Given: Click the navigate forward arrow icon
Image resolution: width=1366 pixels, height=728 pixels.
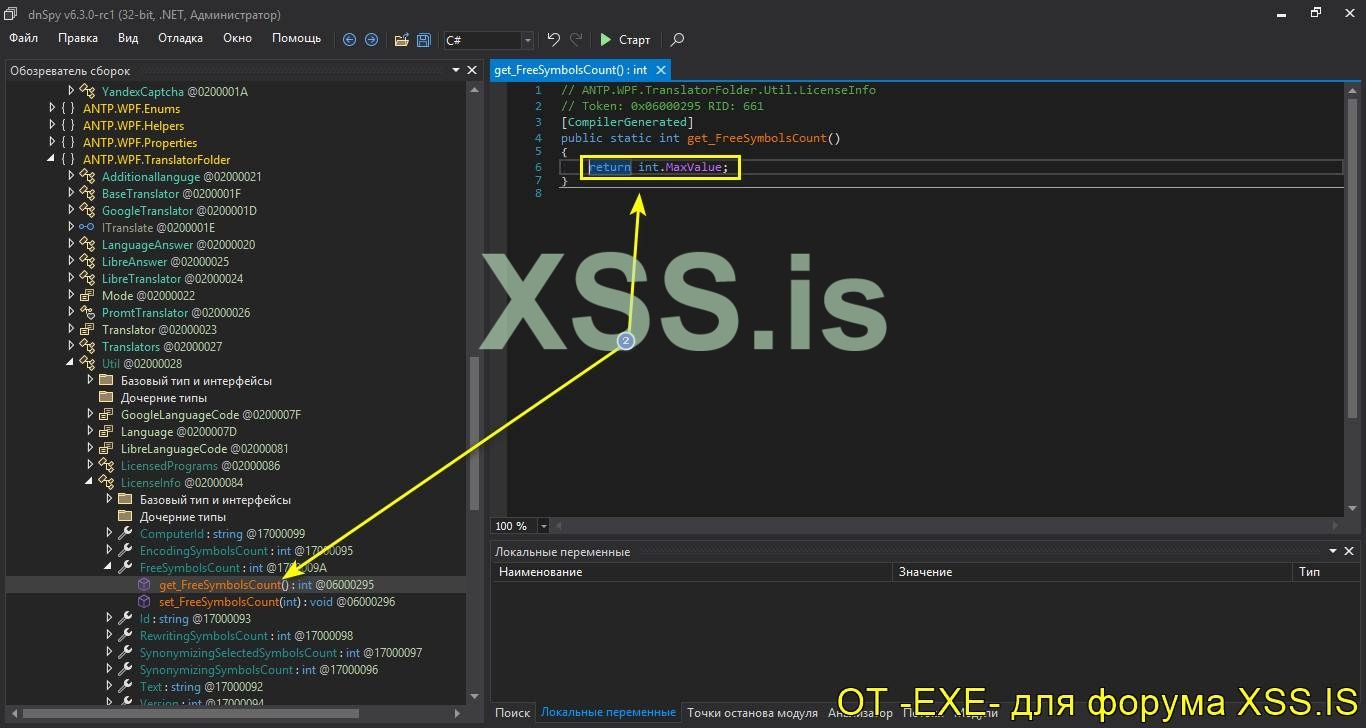Looking at the screenshot, I should pyautogui.click(x=371, y=40).
